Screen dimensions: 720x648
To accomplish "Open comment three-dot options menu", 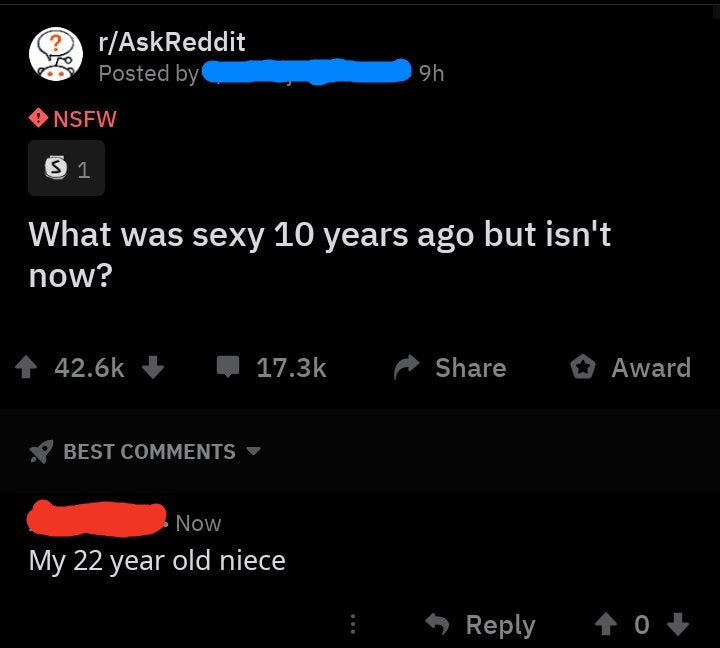I will [351, 625].
